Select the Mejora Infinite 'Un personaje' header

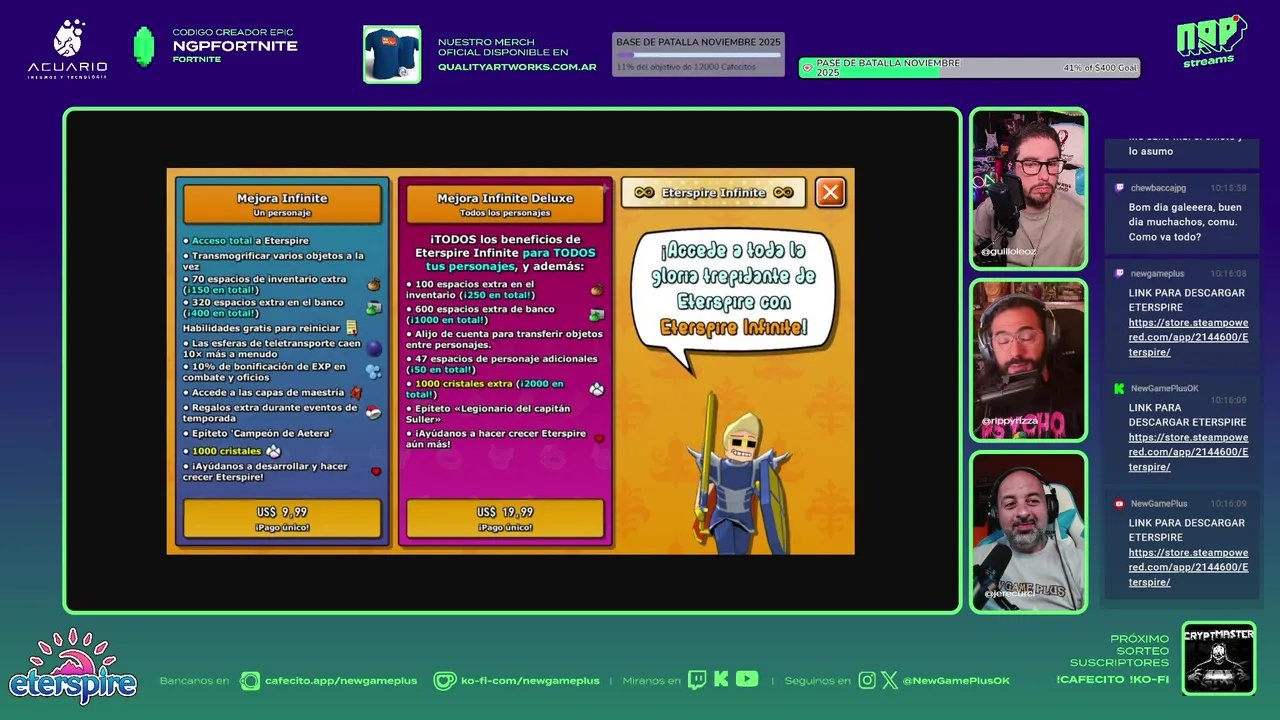[x=282, y=203]
